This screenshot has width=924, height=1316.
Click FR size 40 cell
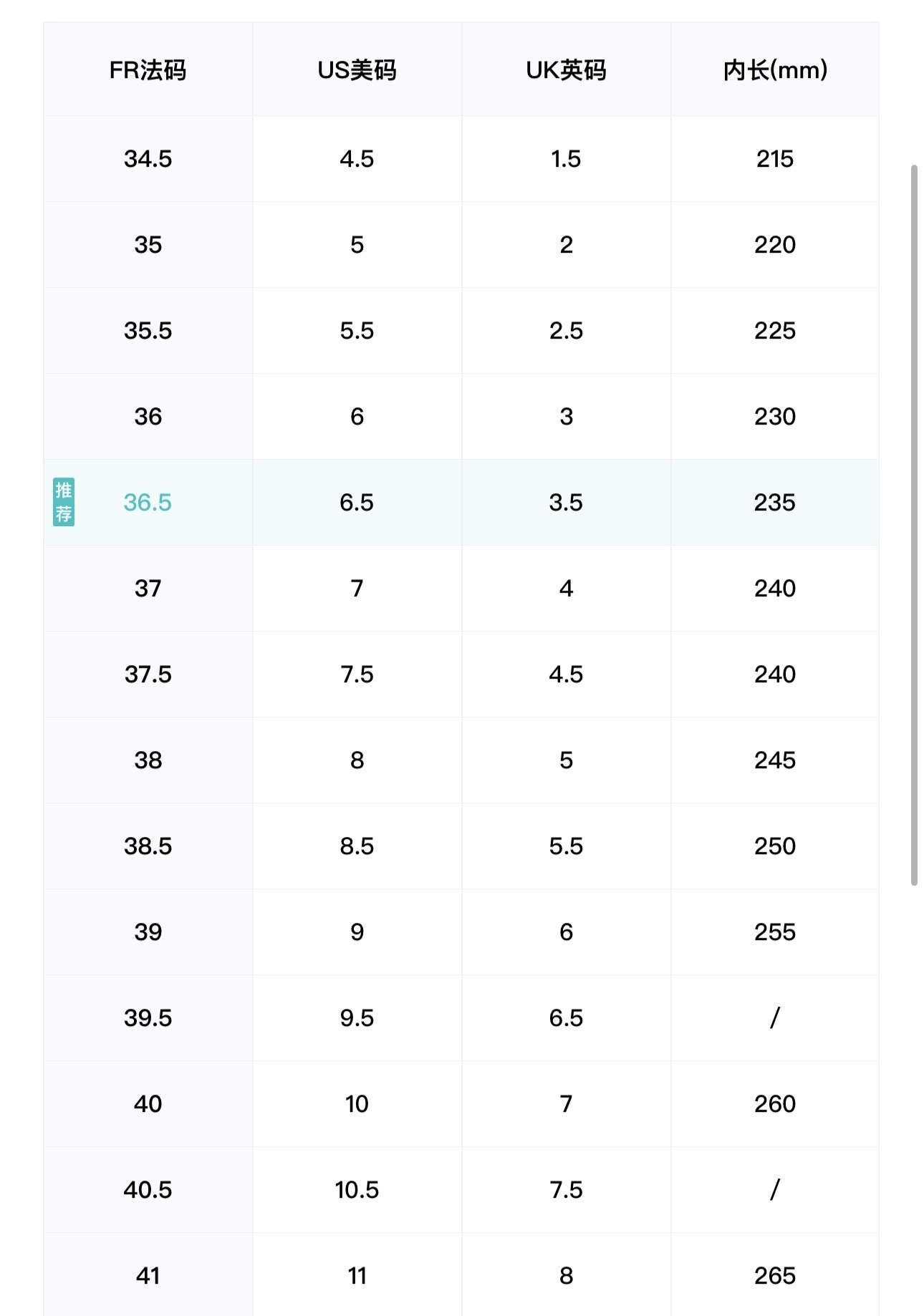coord(148,1104)
